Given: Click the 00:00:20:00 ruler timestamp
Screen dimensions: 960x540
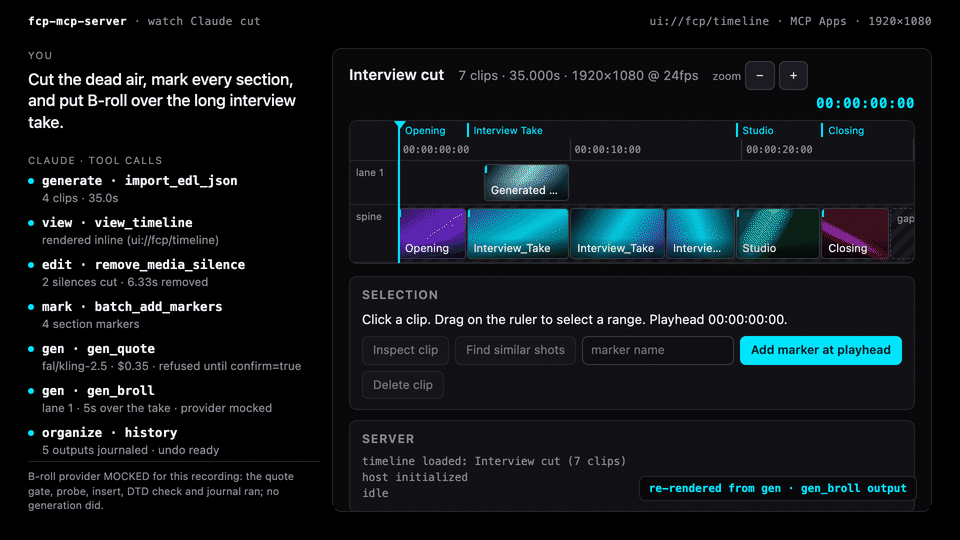Looking at the screenshot, I should pos(779,149).
